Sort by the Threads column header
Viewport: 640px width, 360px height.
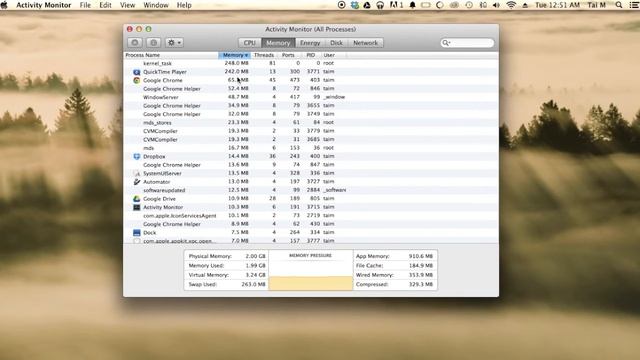(x=264, y=55)
